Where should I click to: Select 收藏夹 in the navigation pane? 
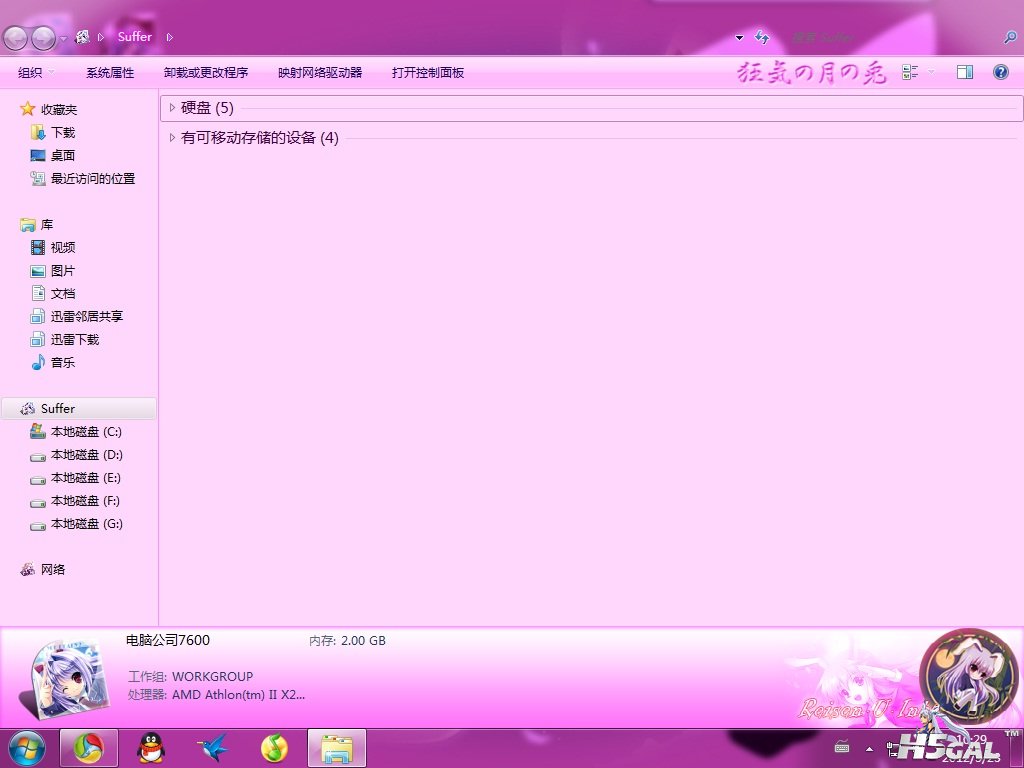[59, 109]
